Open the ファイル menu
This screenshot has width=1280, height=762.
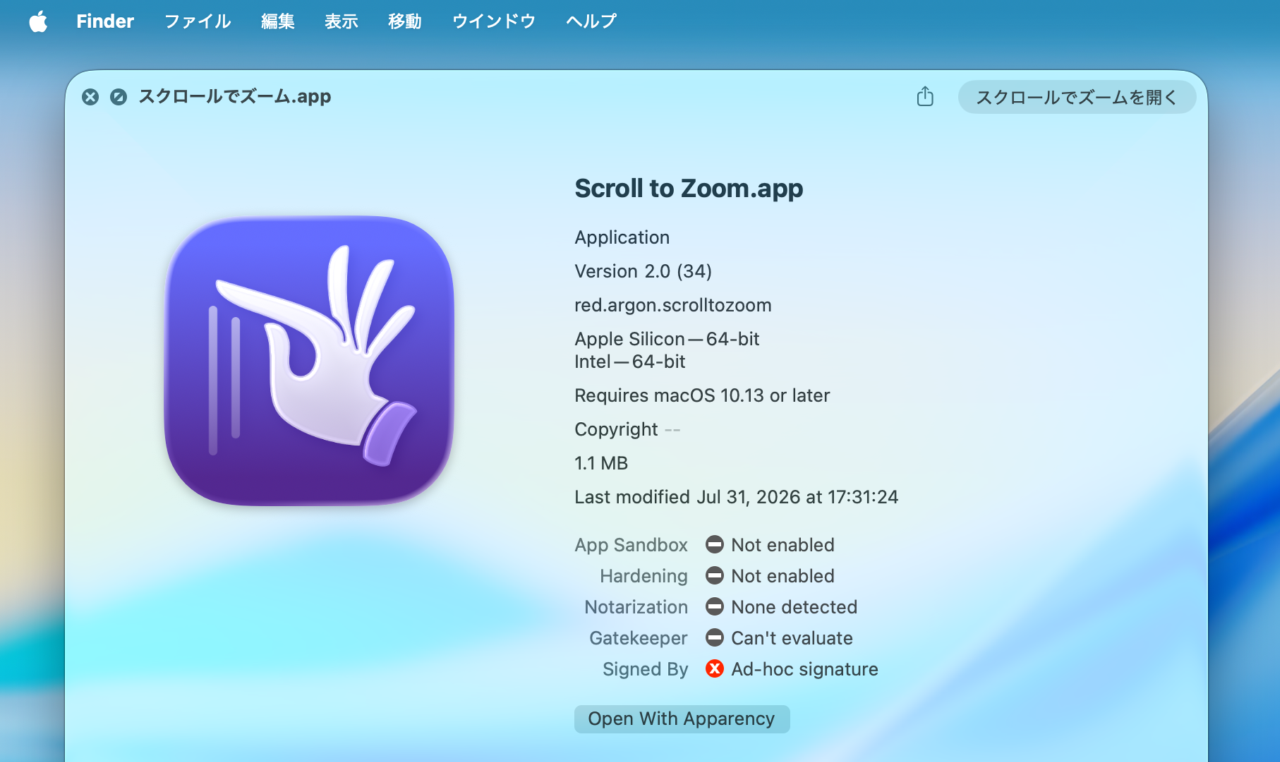point(198,21)
